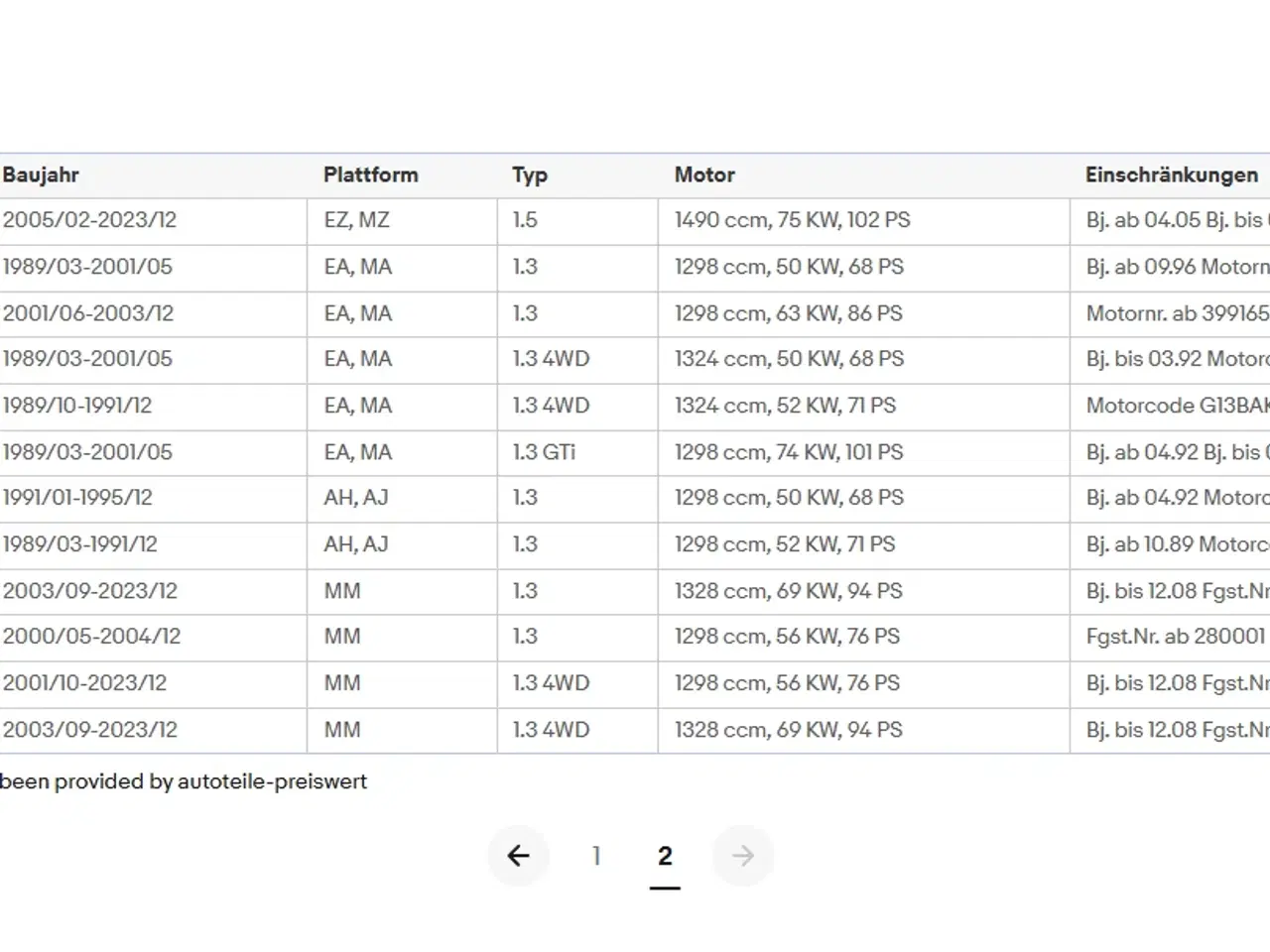Viewport: 1270px width, 952px height.
Task: Click the 2001/10-2023/12 Baujahr cell
Action: click(x=85, y=683)
